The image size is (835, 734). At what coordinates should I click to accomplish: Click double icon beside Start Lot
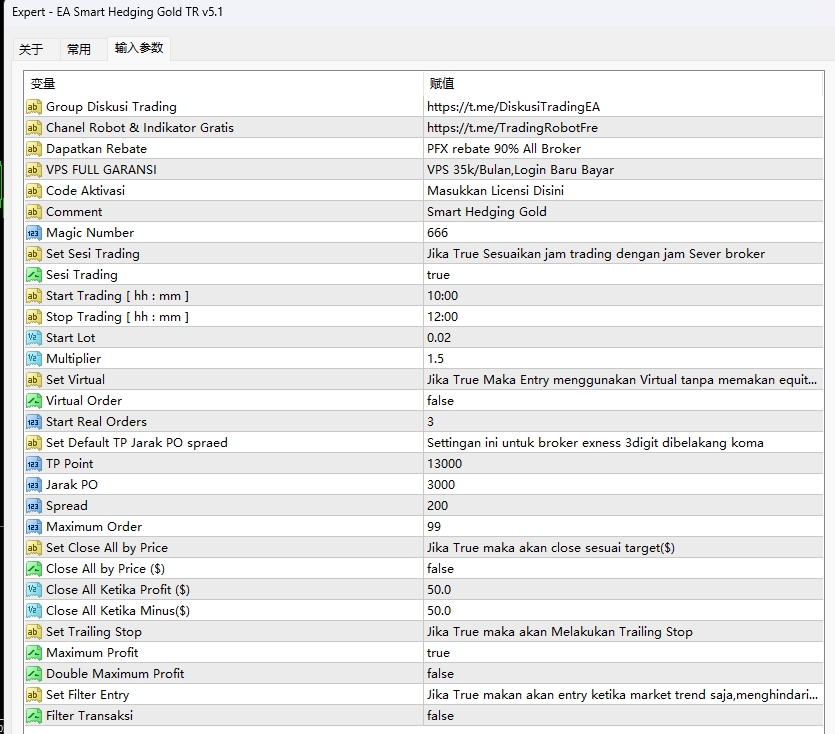[34, 338]
